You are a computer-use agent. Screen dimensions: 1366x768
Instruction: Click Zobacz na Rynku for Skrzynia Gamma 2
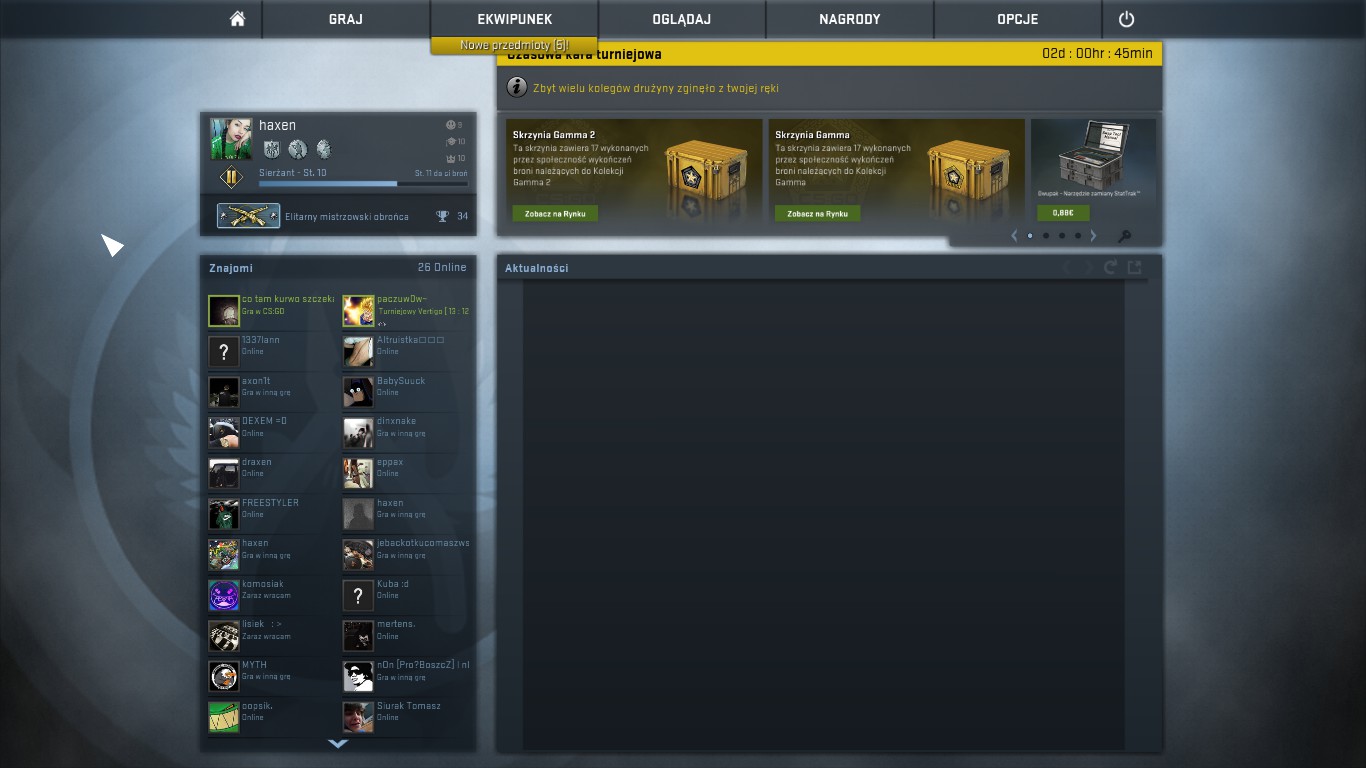555,213
